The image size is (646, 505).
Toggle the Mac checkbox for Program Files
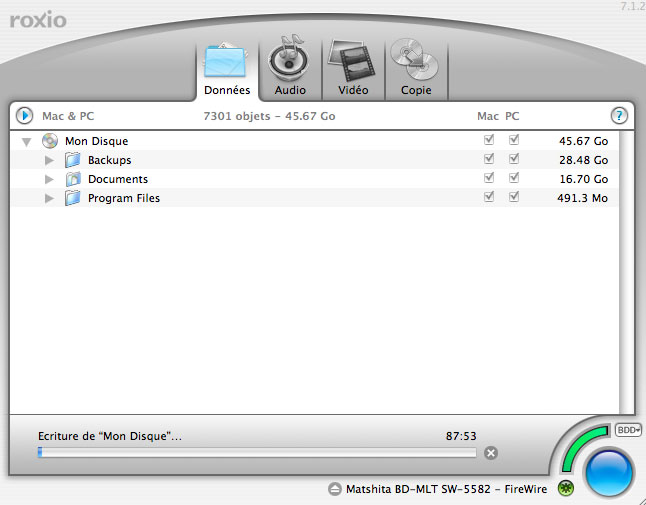click(x=488, y=198)
